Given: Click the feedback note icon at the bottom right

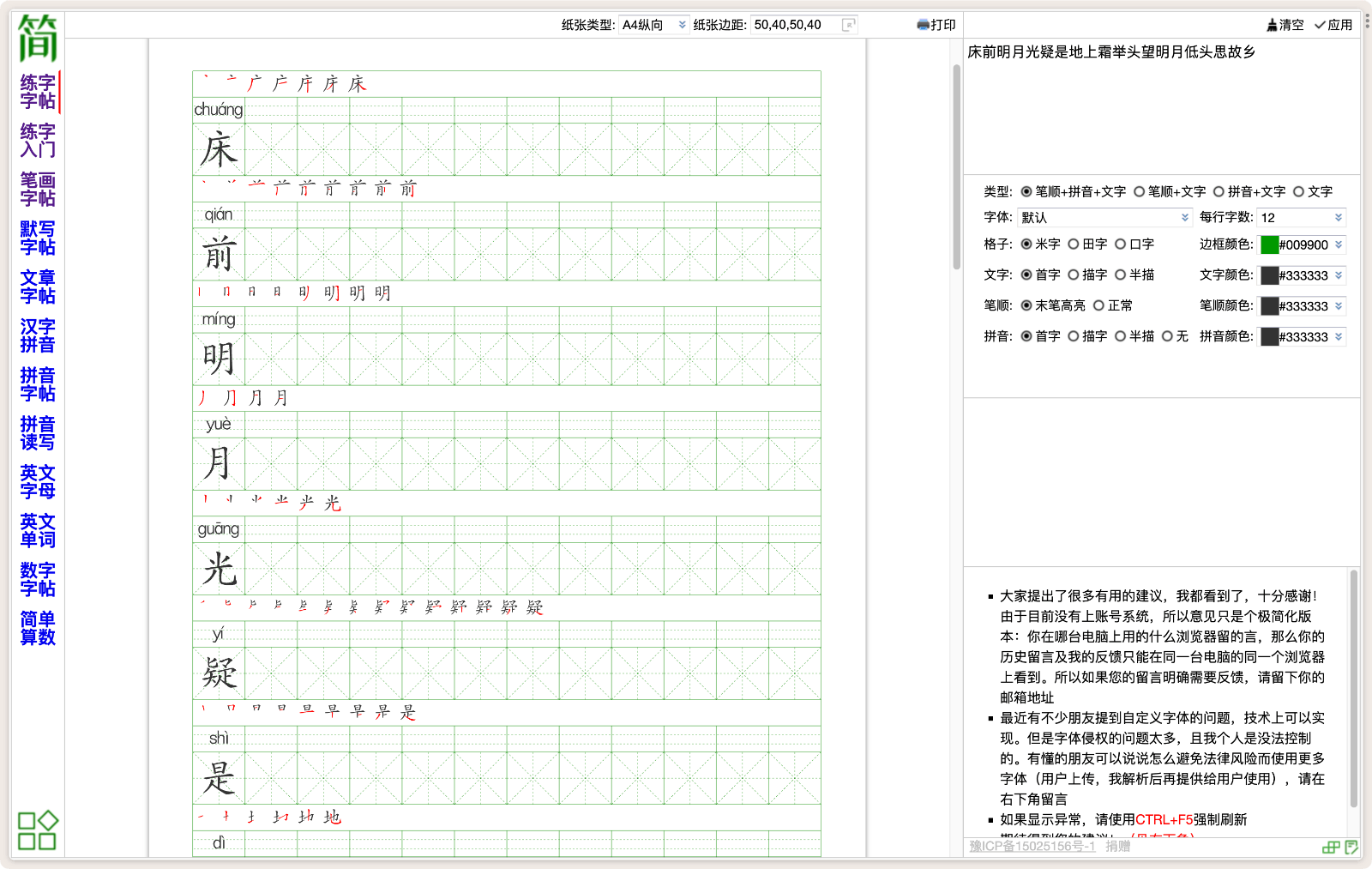Looking at the screenshot, I should click(1351, 847).
